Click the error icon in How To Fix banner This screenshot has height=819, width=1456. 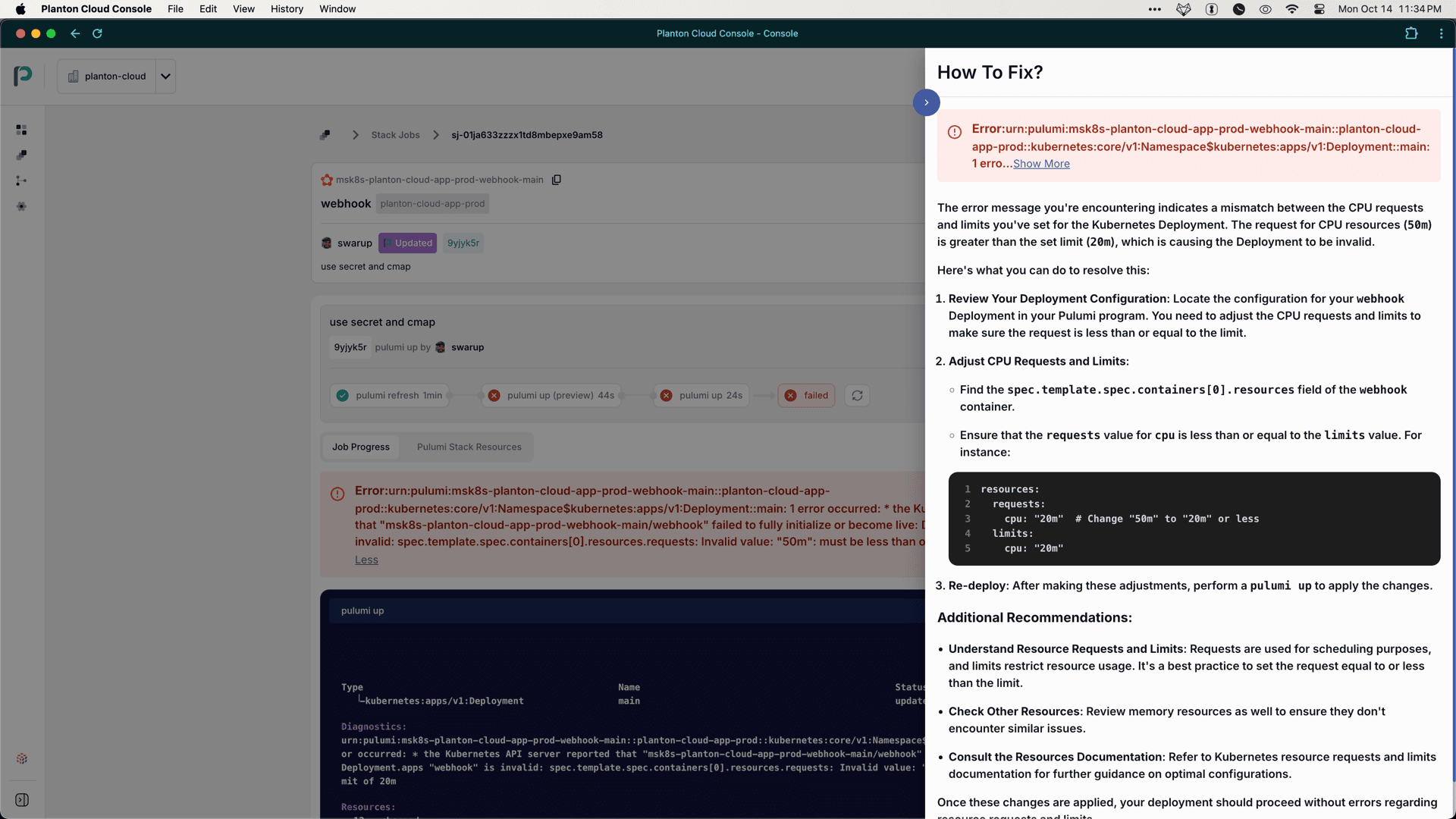(955, 132)
